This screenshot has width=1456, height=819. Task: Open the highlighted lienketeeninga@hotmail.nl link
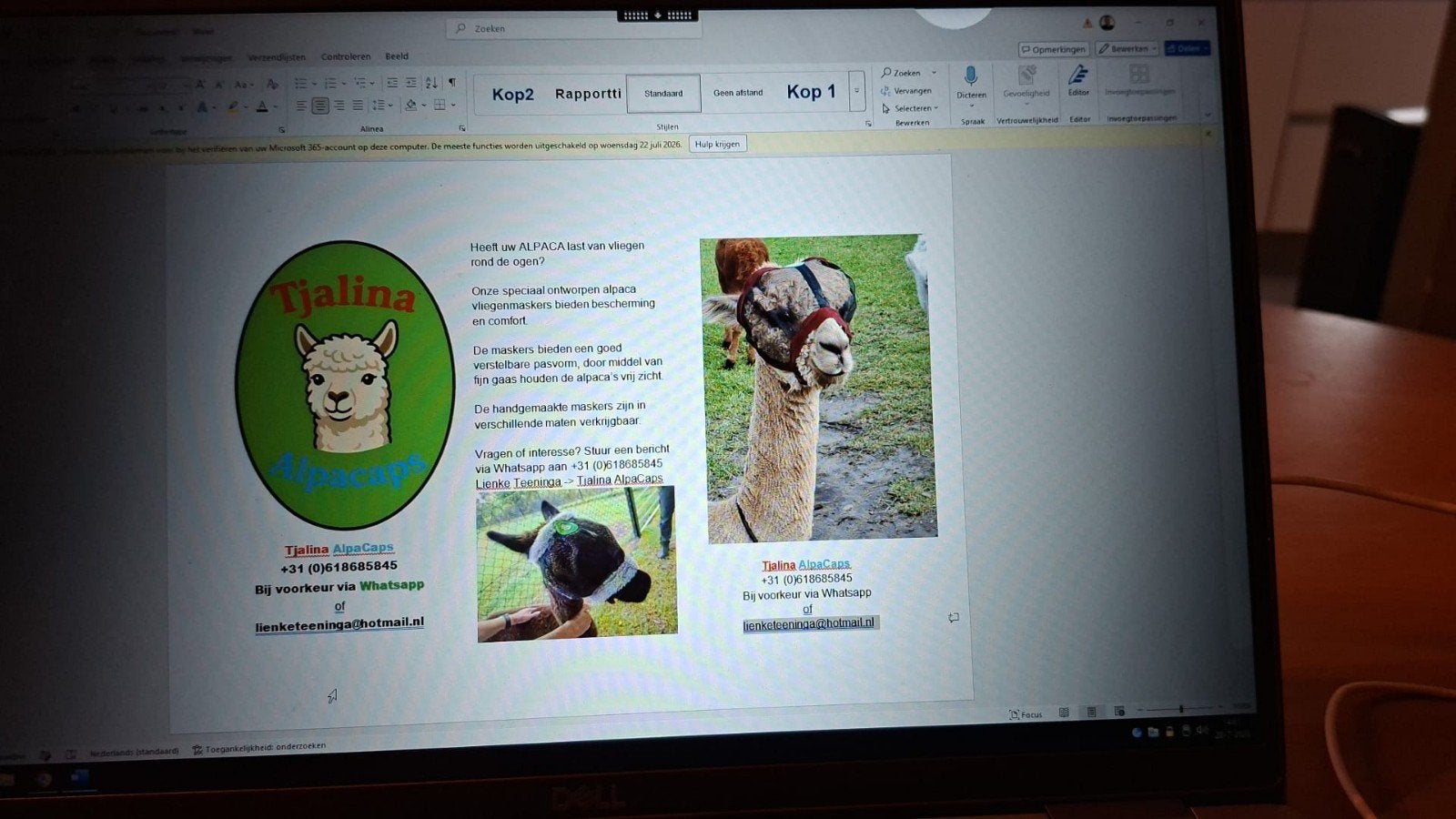coord(809,623)
